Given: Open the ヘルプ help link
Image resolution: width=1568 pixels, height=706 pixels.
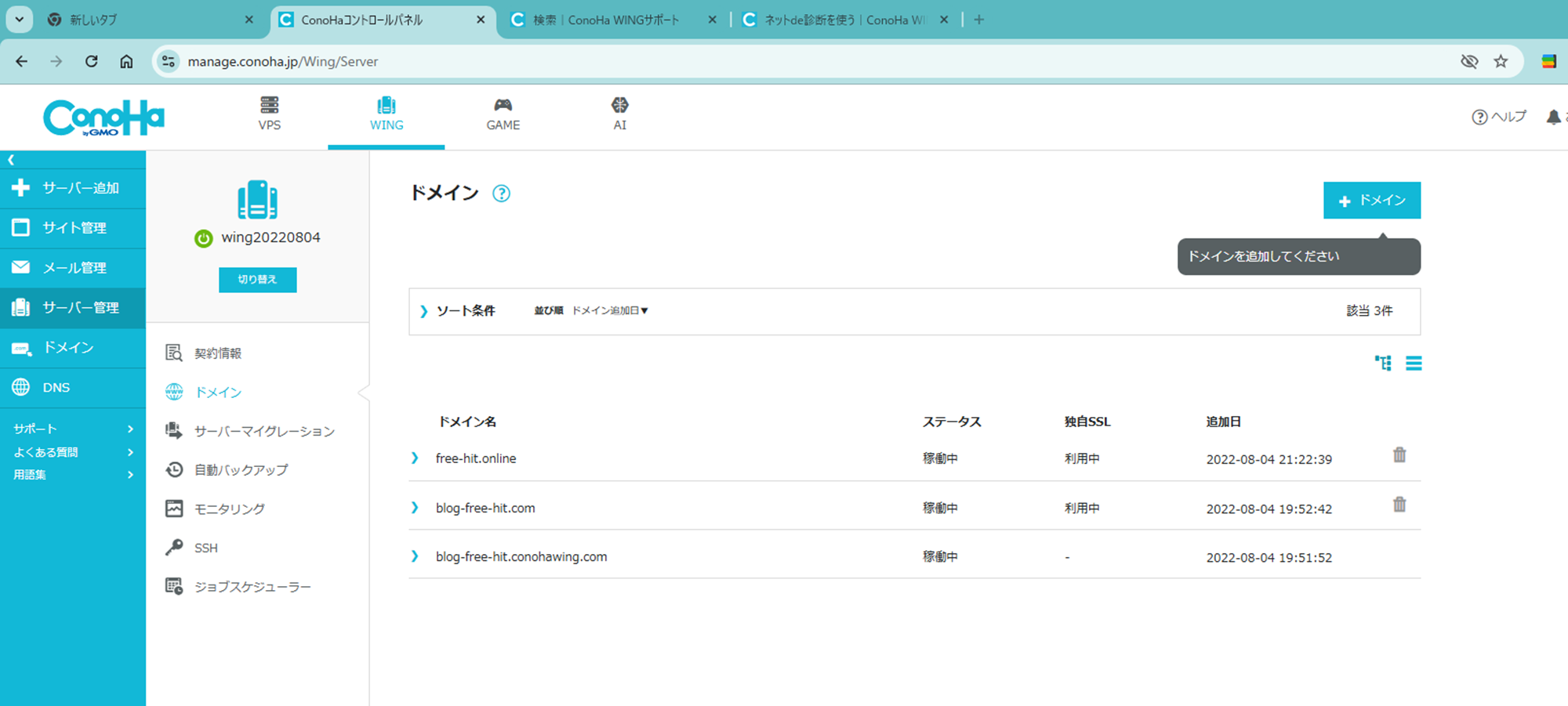Looking at the screenshot, I should [x=1499, y=117].
